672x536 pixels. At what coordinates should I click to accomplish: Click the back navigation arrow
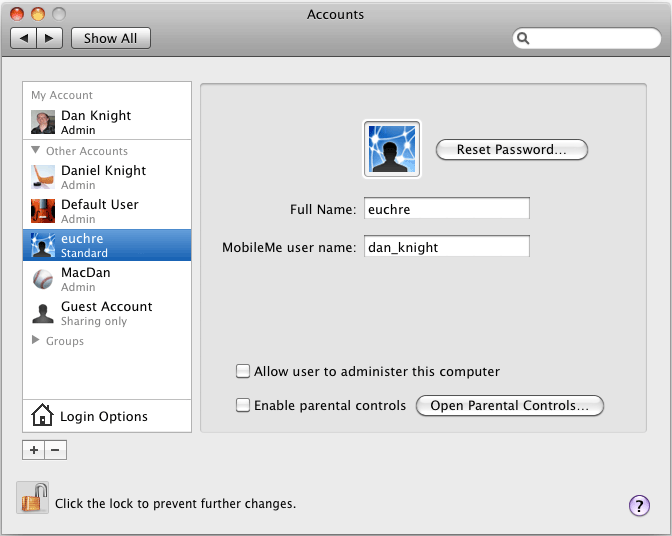click(24, 38)
